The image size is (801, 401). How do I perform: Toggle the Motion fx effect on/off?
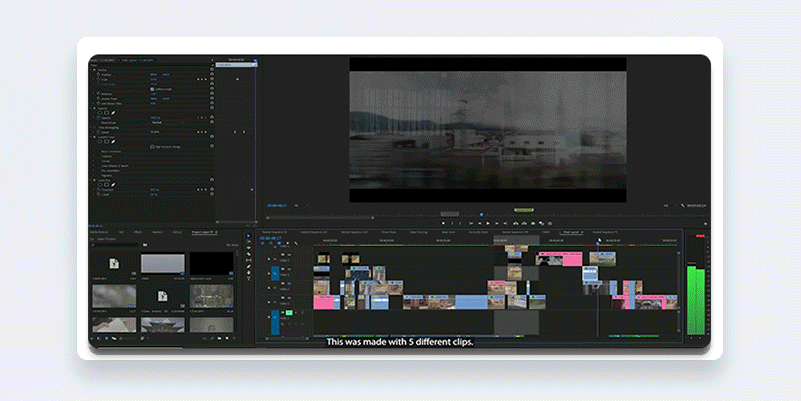[95, 70]
